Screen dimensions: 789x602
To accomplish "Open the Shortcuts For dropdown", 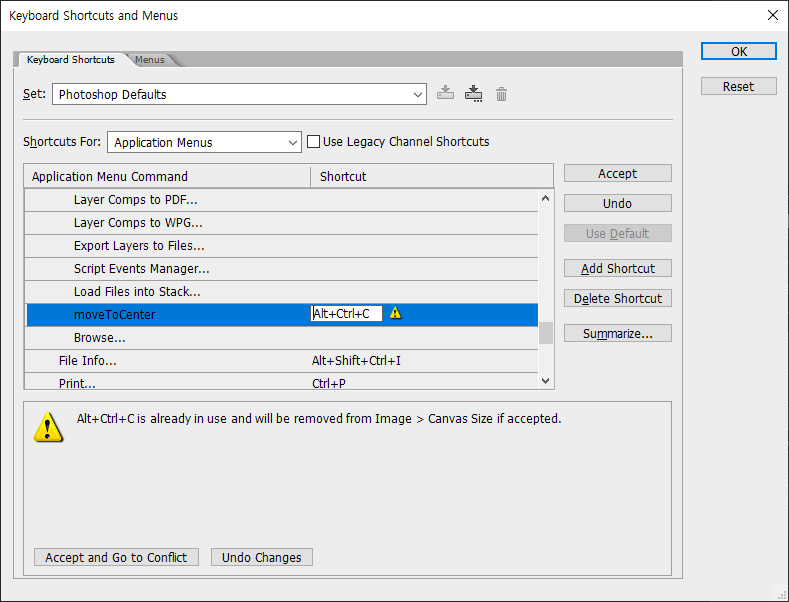I will click(204, 142).
